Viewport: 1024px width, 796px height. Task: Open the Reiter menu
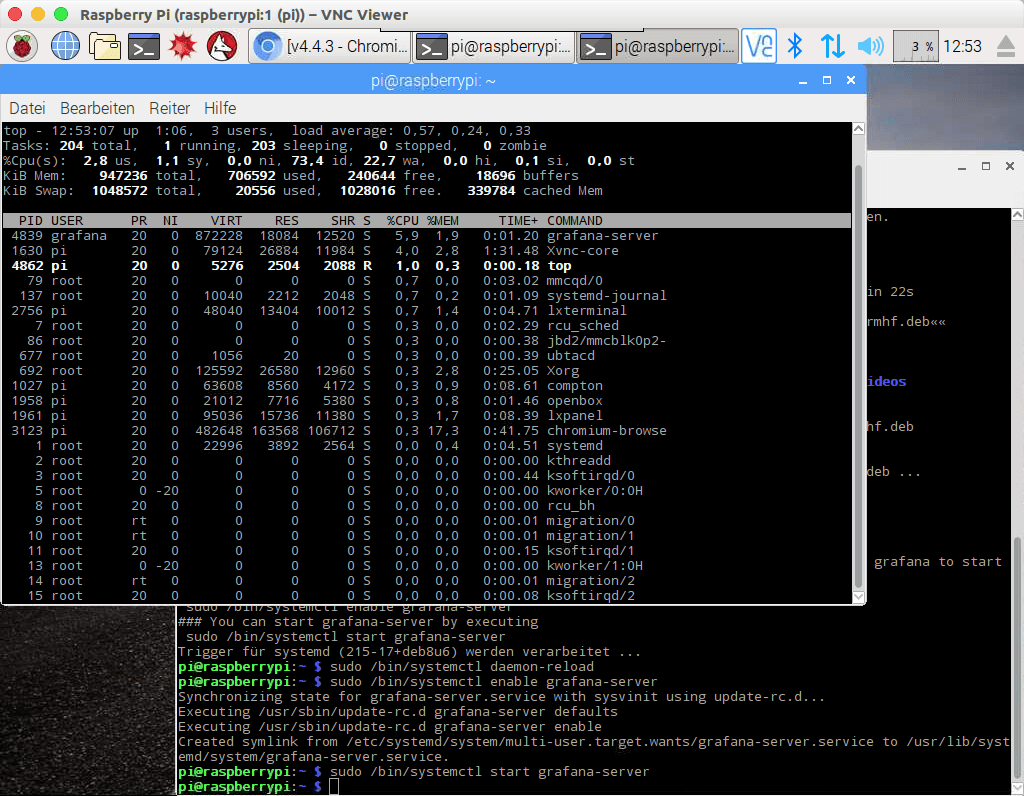point(169,108)
